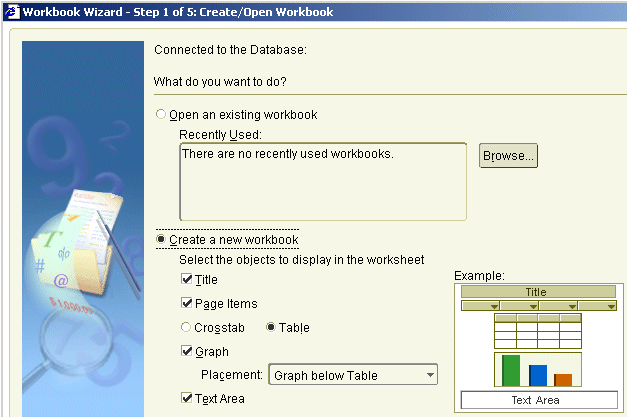Click the Text Area box in example
The height and width of the screenshot is (417, 627).
(x=539, y=400)
